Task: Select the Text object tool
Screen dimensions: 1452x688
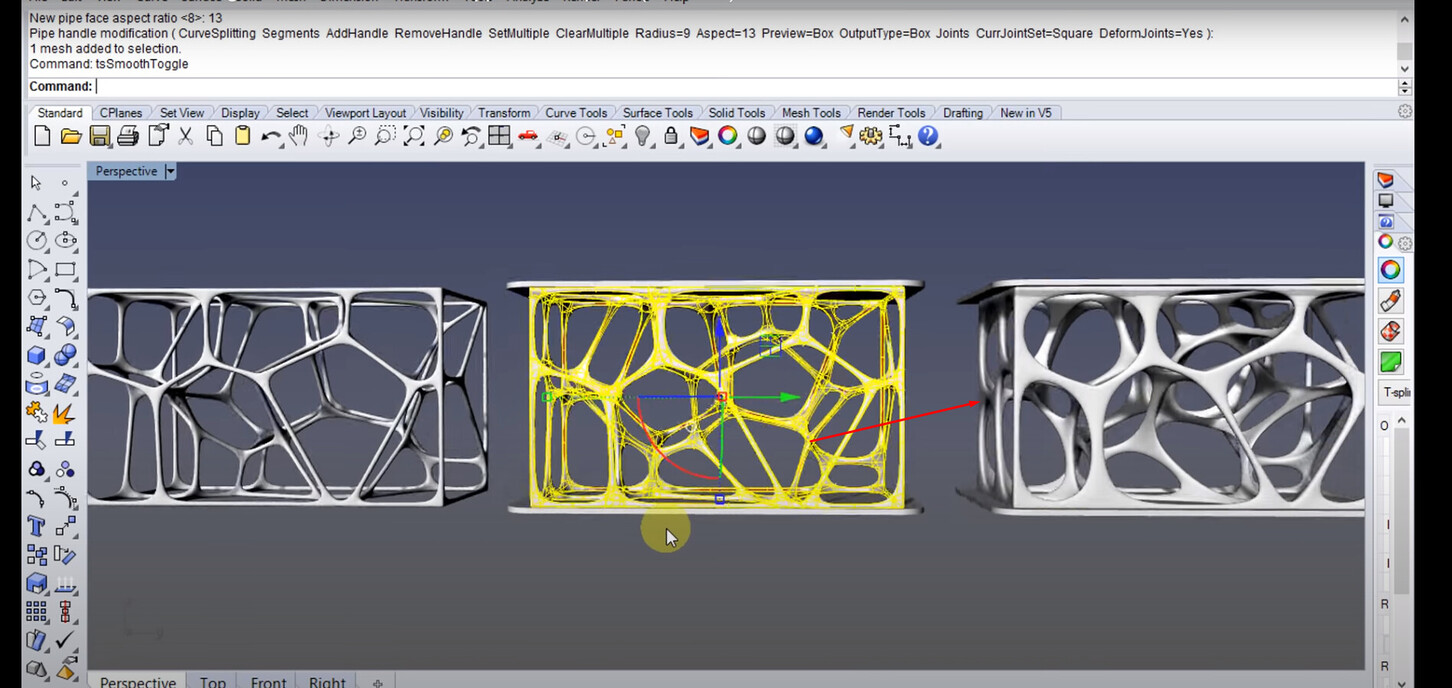Action: pyautogui.click(x=37, y=526)
